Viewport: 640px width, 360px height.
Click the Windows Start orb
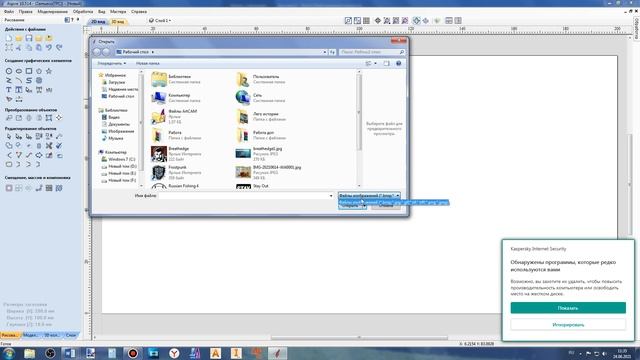[9, 353]
